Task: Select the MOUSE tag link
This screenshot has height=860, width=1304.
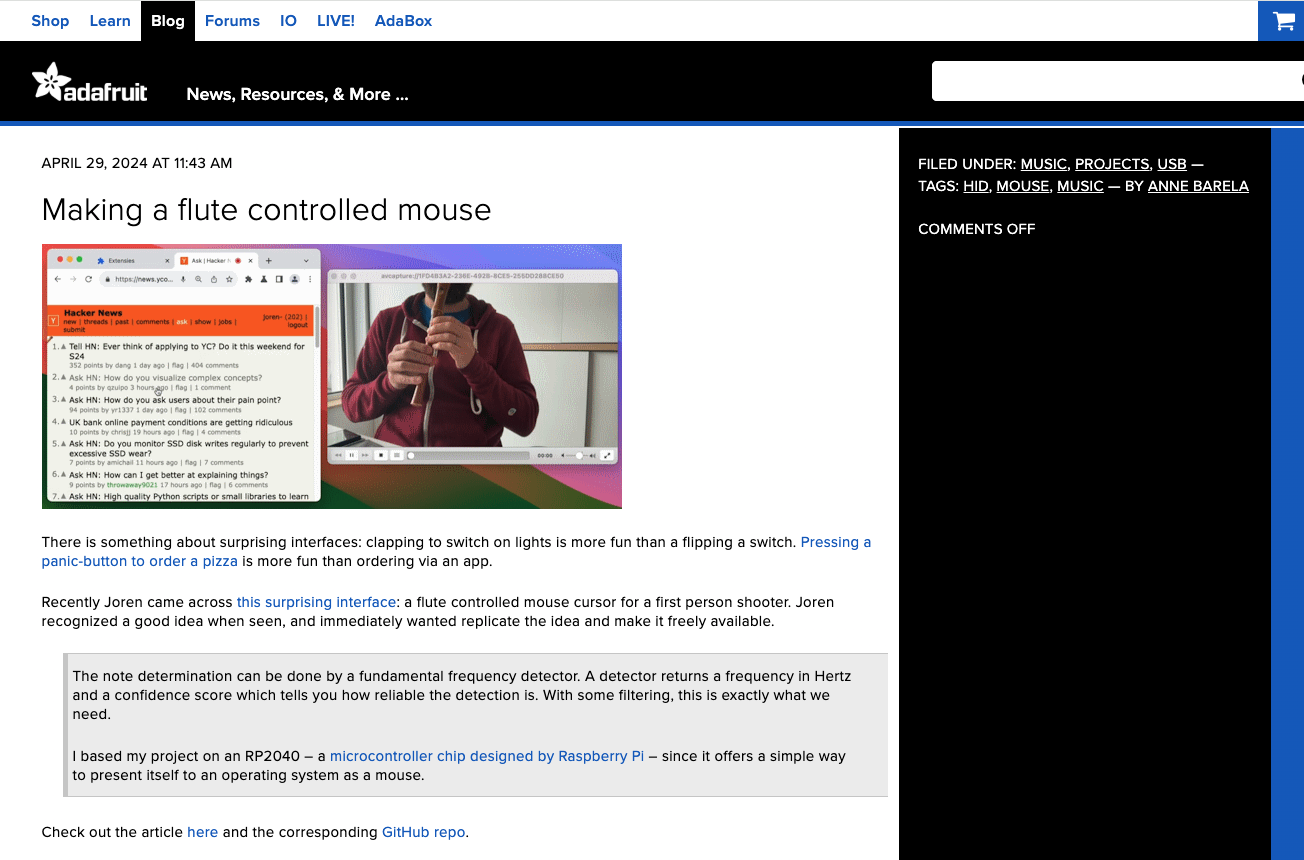Action: point(1022,186)
